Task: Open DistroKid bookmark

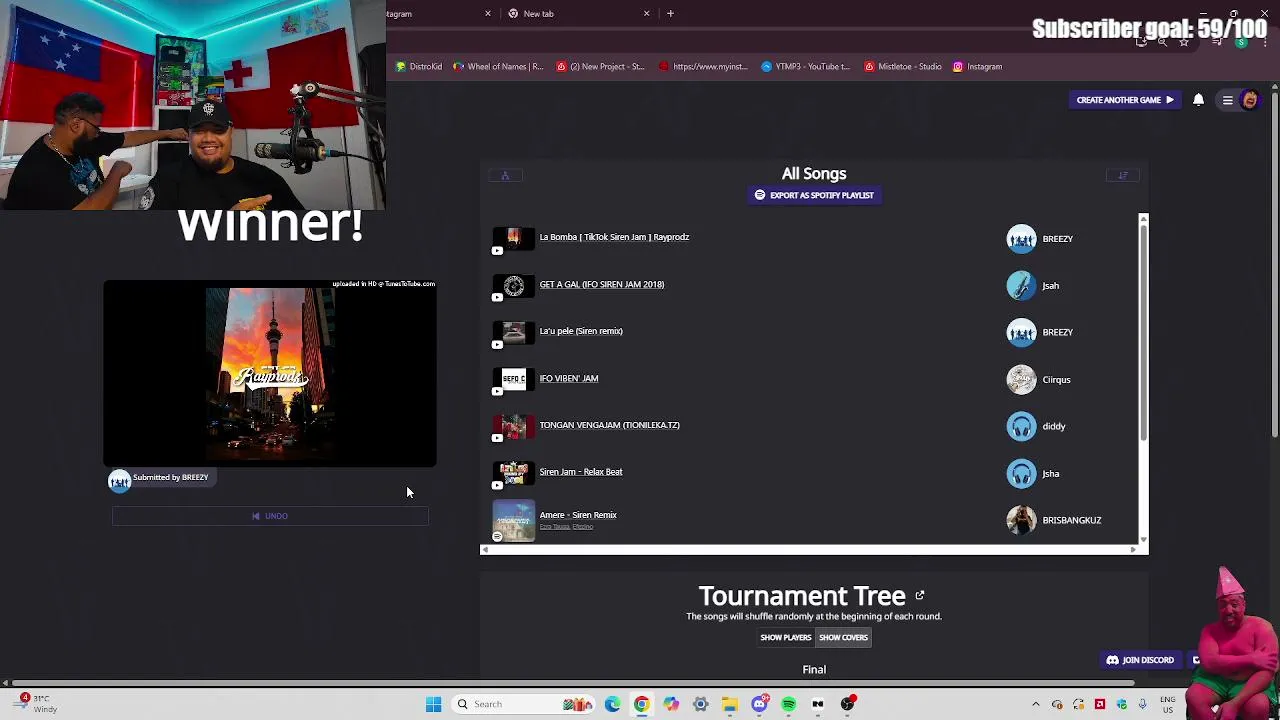Action: (419, 67)
